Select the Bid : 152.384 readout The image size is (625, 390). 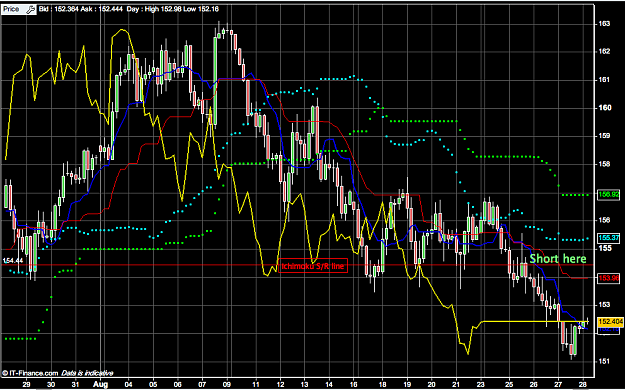click(59, 9)
